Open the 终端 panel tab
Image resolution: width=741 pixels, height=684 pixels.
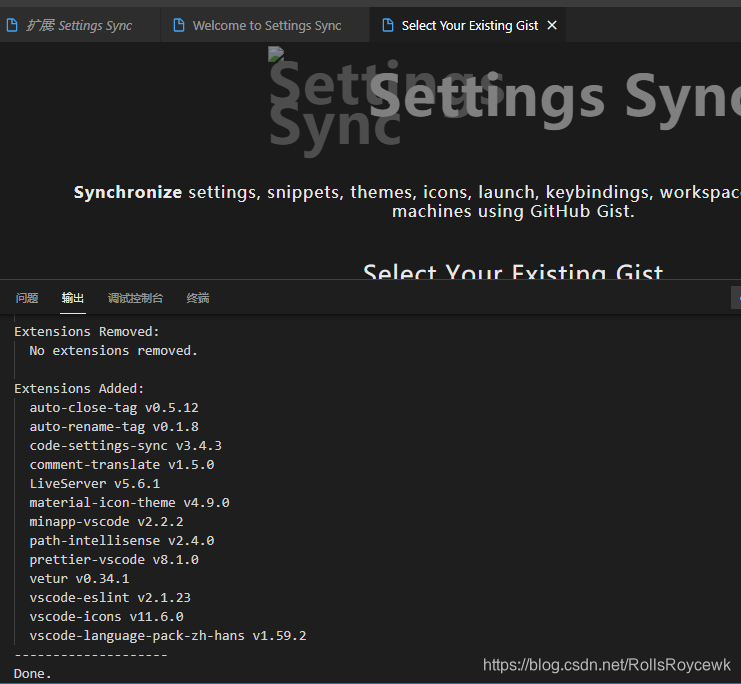point(198,298)
